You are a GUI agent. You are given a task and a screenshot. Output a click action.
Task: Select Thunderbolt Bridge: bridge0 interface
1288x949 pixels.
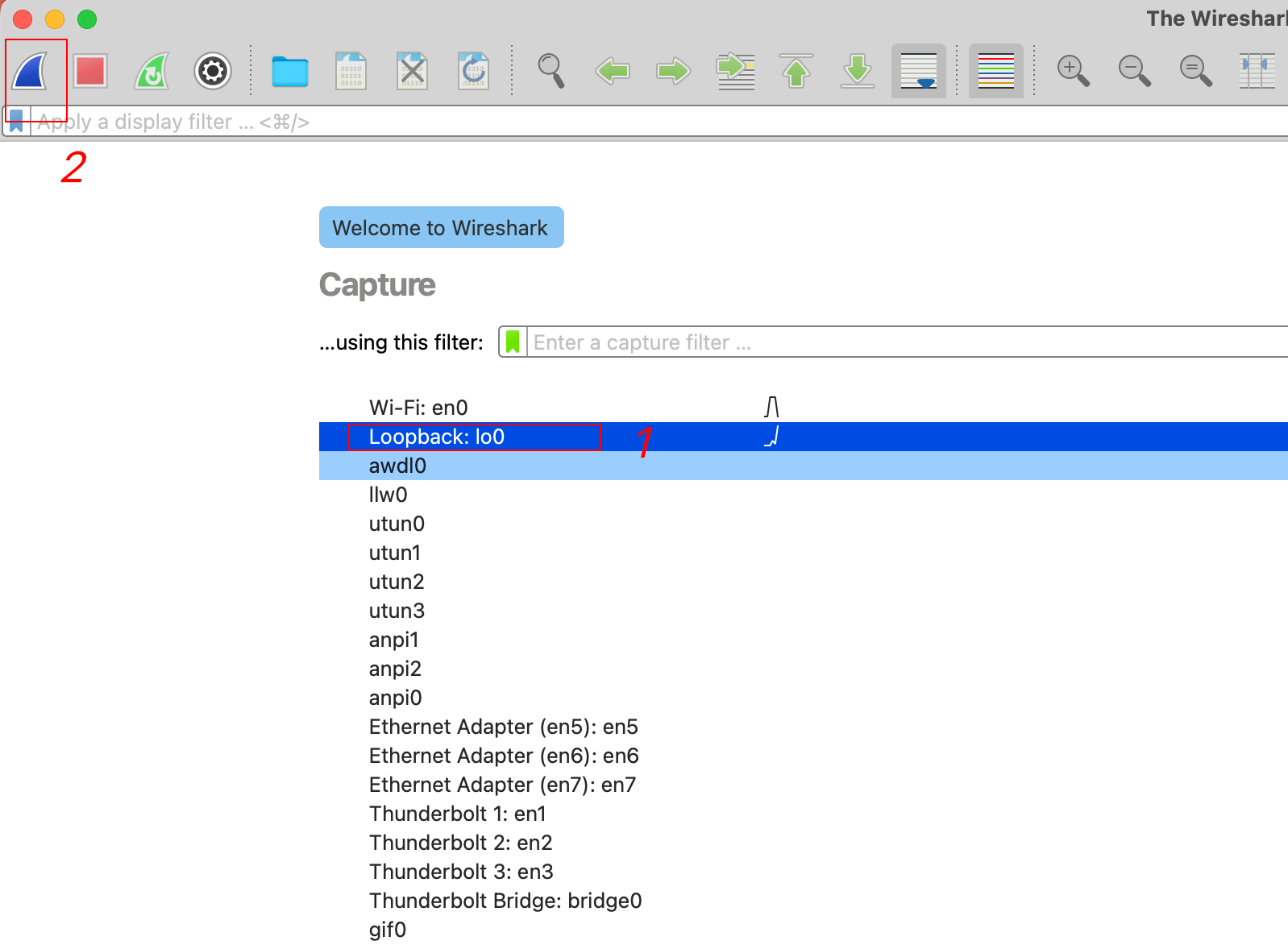pyautogui.click(x=804, y=901)
